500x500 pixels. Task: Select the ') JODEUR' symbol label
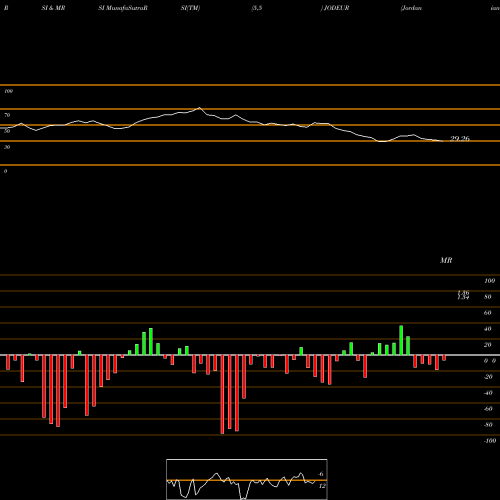(335, 8)
